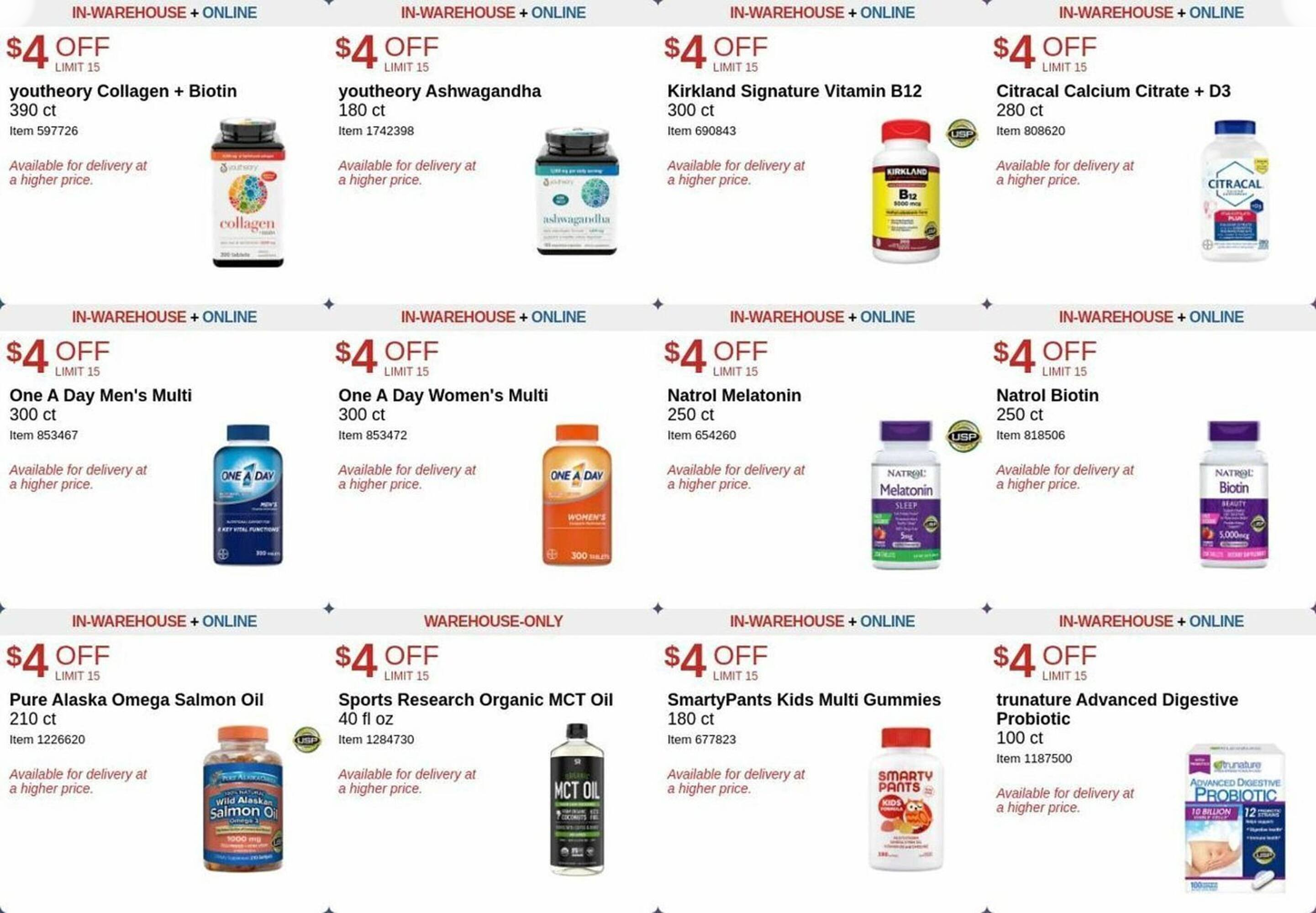Select the trunature Probiotic box image
This screenshot has height=913, width=1316.
(1235, 818)
